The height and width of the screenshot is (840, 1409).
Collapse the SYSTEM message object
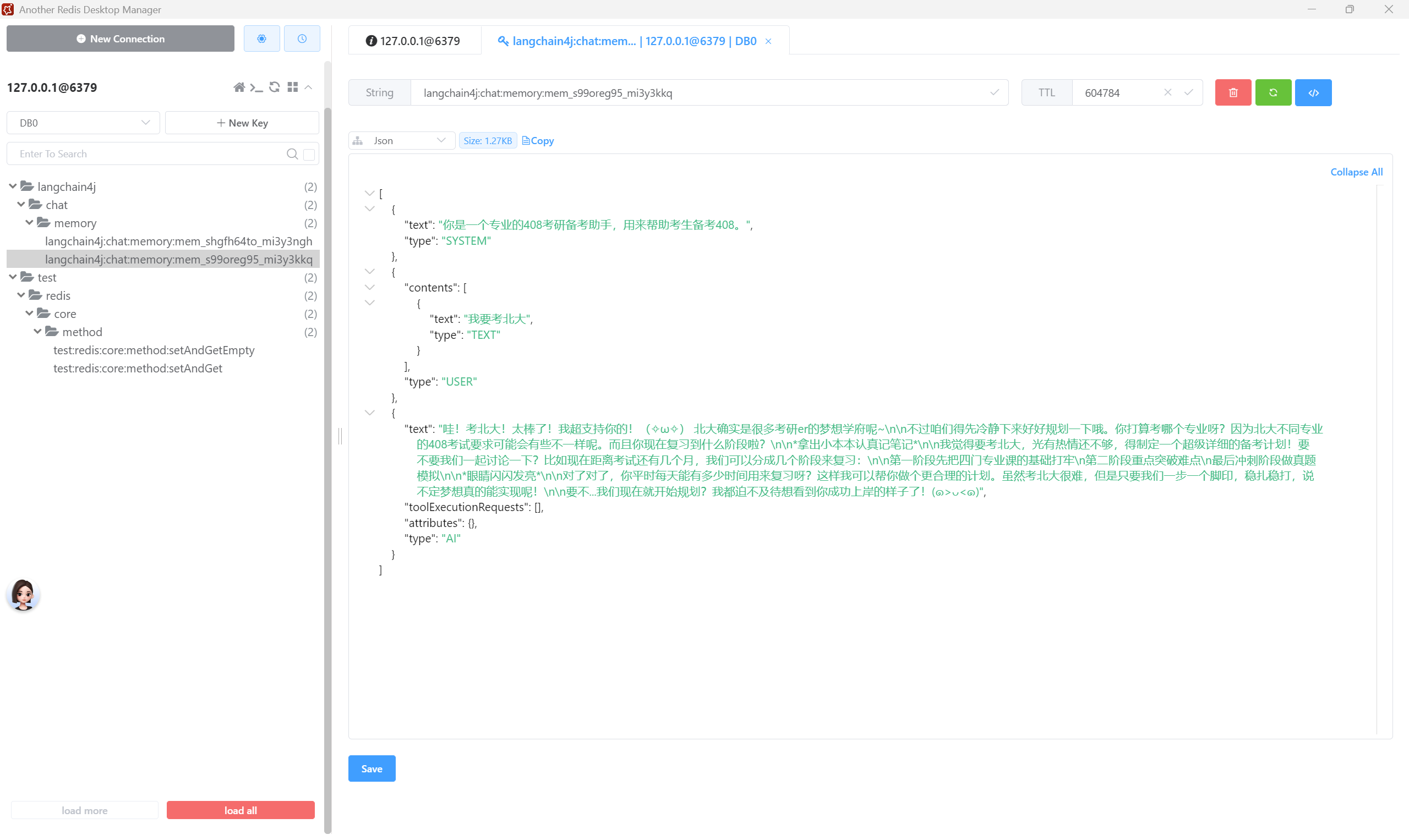coord(370,209)
